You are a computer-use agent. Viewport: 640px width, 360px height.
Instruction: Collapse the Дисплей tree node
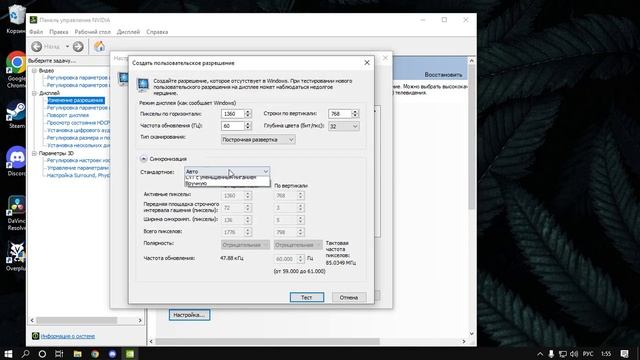click(34, 93)
